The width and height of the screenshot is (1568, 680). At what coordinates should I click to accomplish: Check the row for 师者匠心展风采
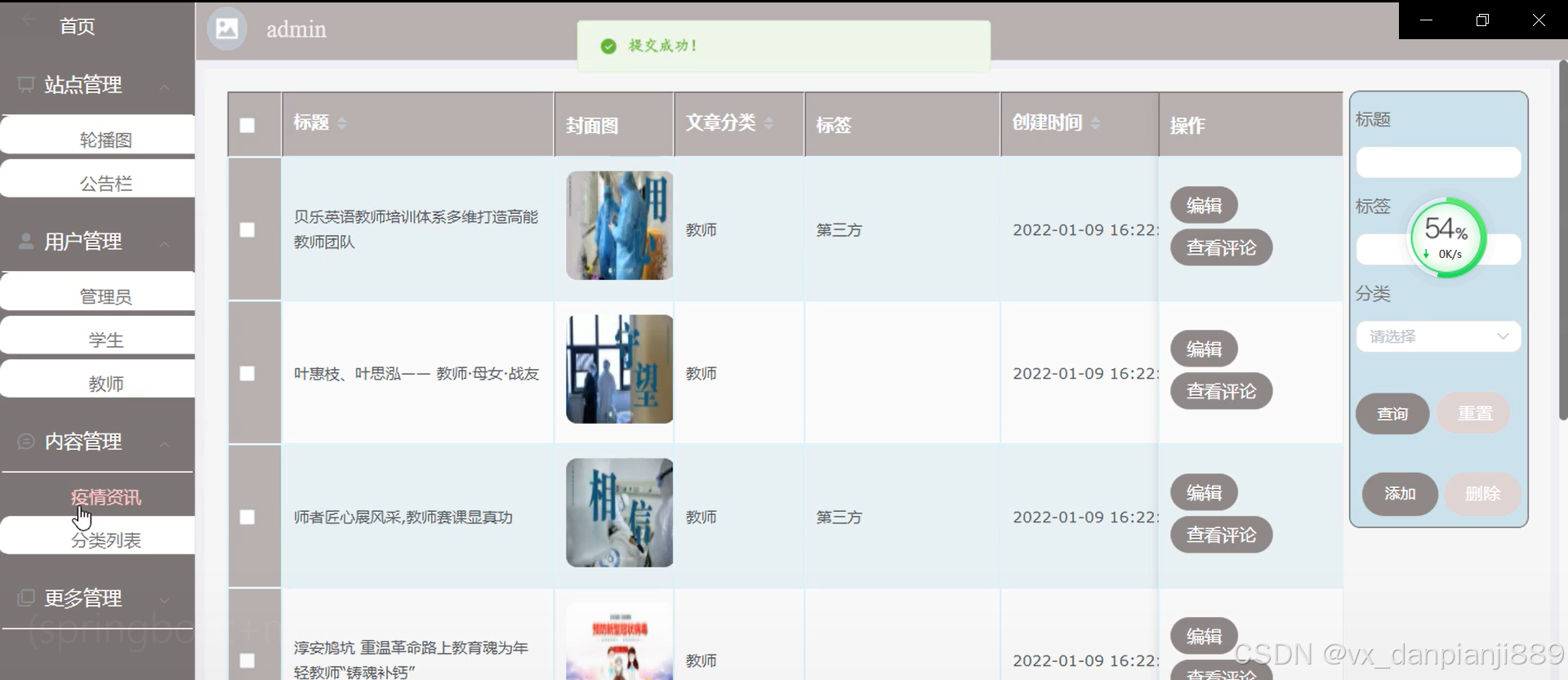pos(247,518)
